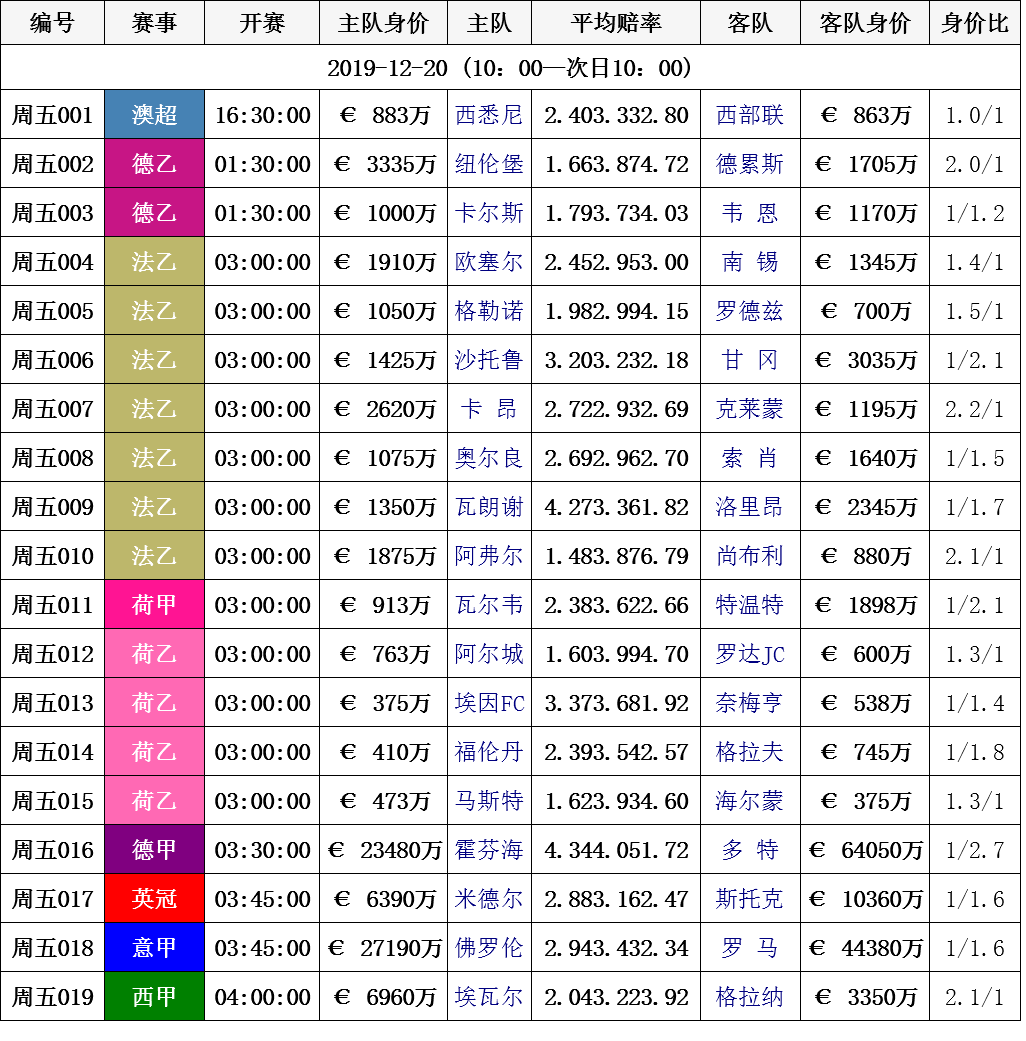Open home team 格勒诺
The width and height of the screenshot is (1026, 1041).
click(489, 311)
